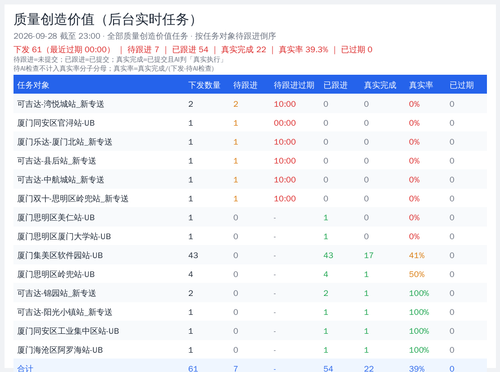Screen dimensions: 500x372
Task: Click the 已过期 column header
Action: [462, 85]
